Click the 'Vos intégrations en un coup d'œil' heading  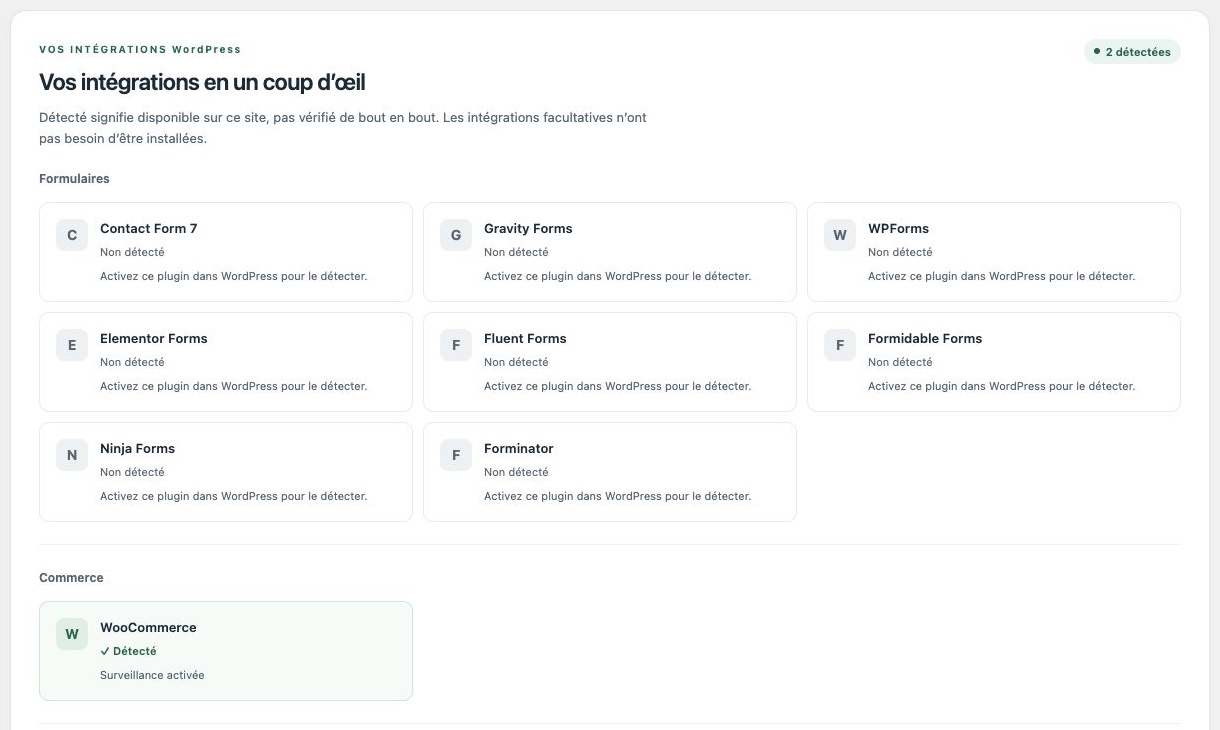202,82
